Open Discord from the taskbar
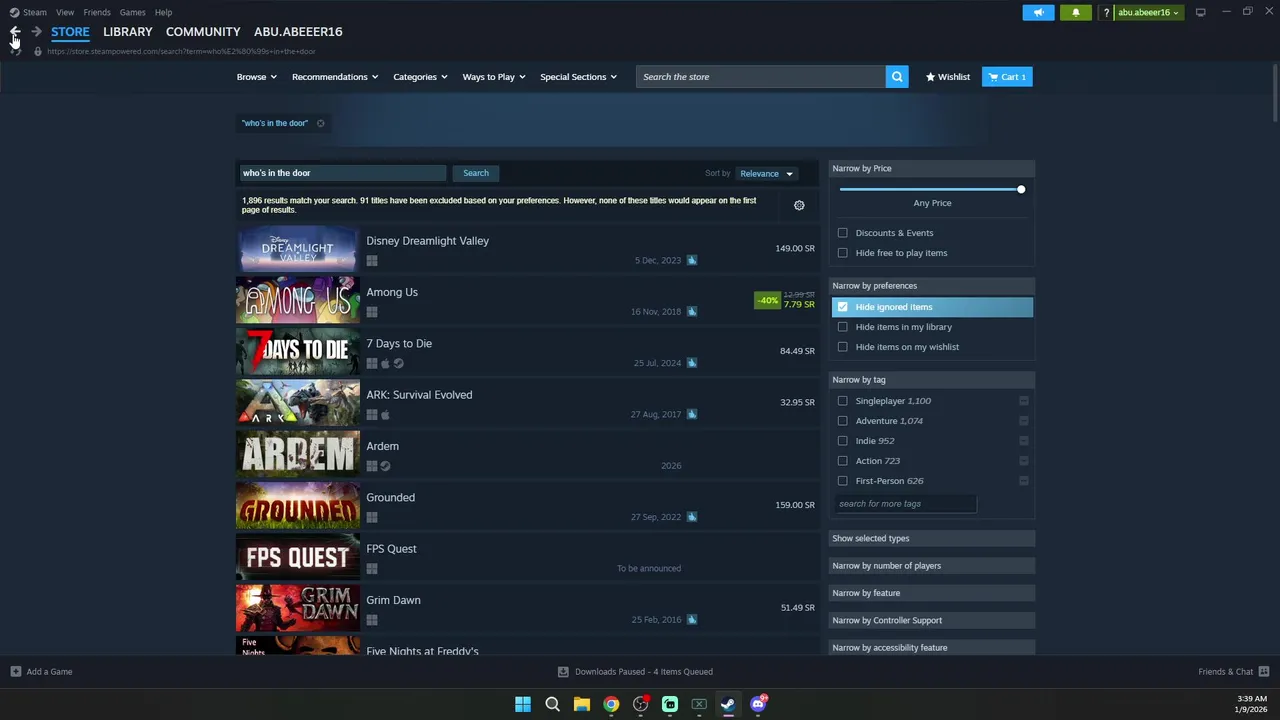Viewport: 1280px width, 720px height. click(x=758, y=704)
